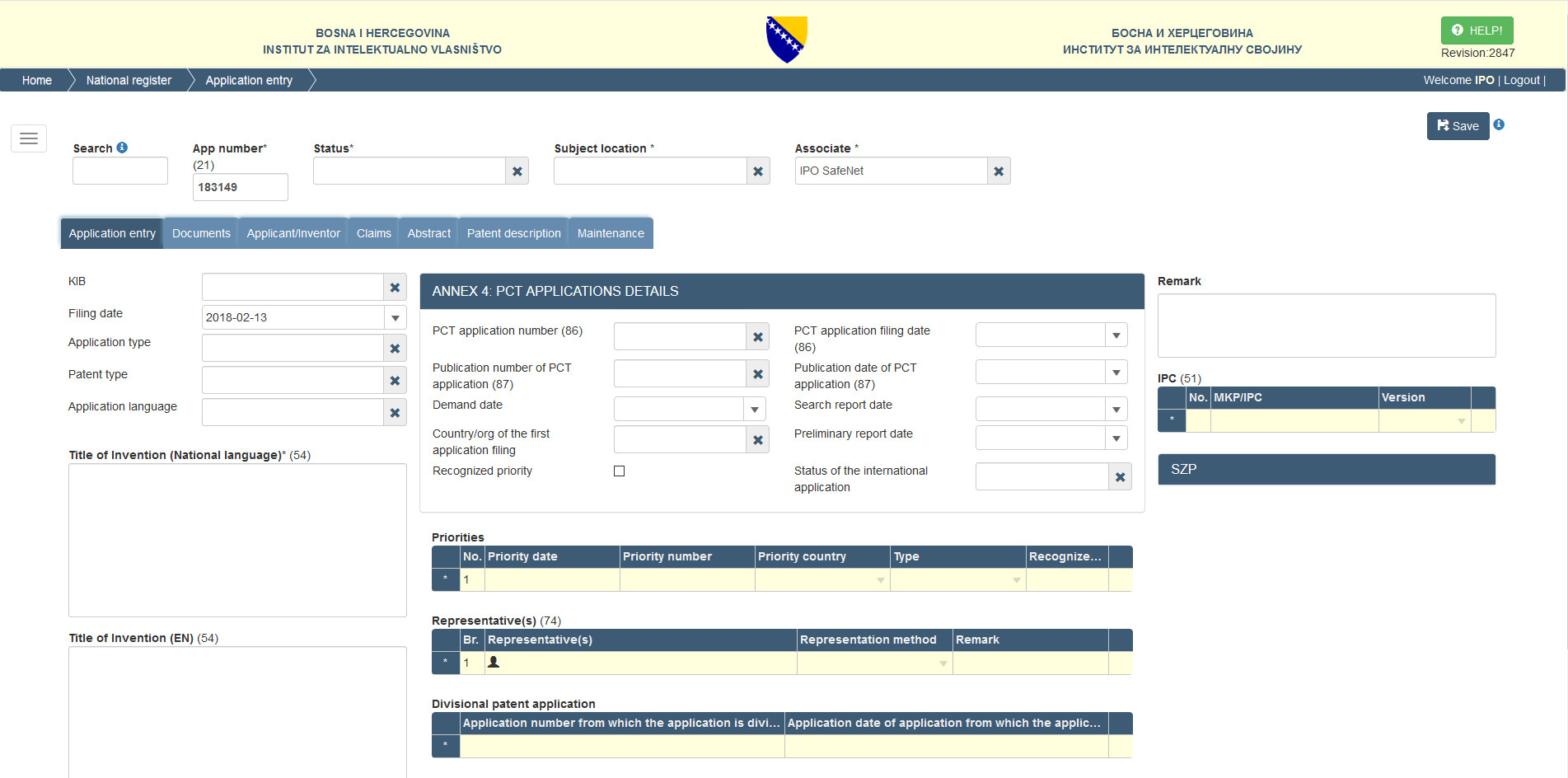Click the Divisional application new-row asterisk marker
This screenshot has height=778, width=1568.
point(446,746)
